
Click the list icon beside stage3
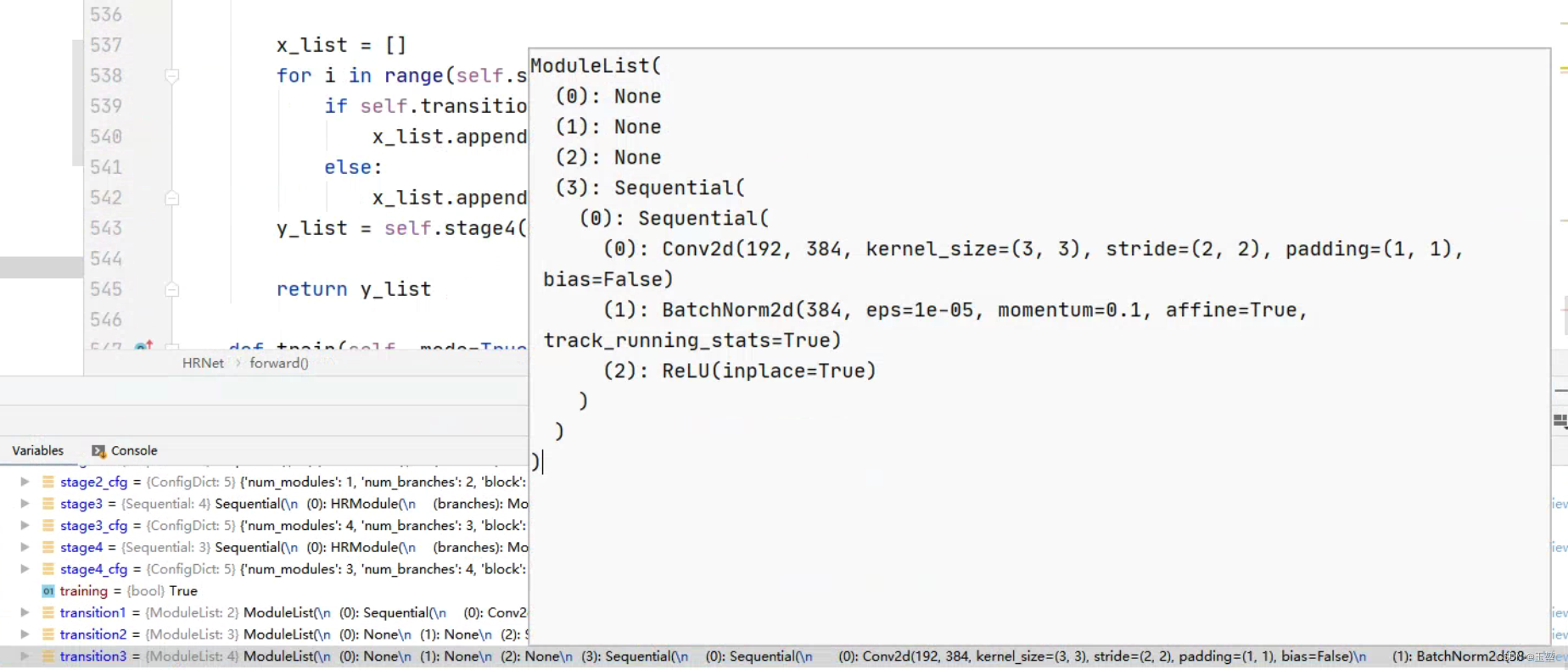point(48,504)
